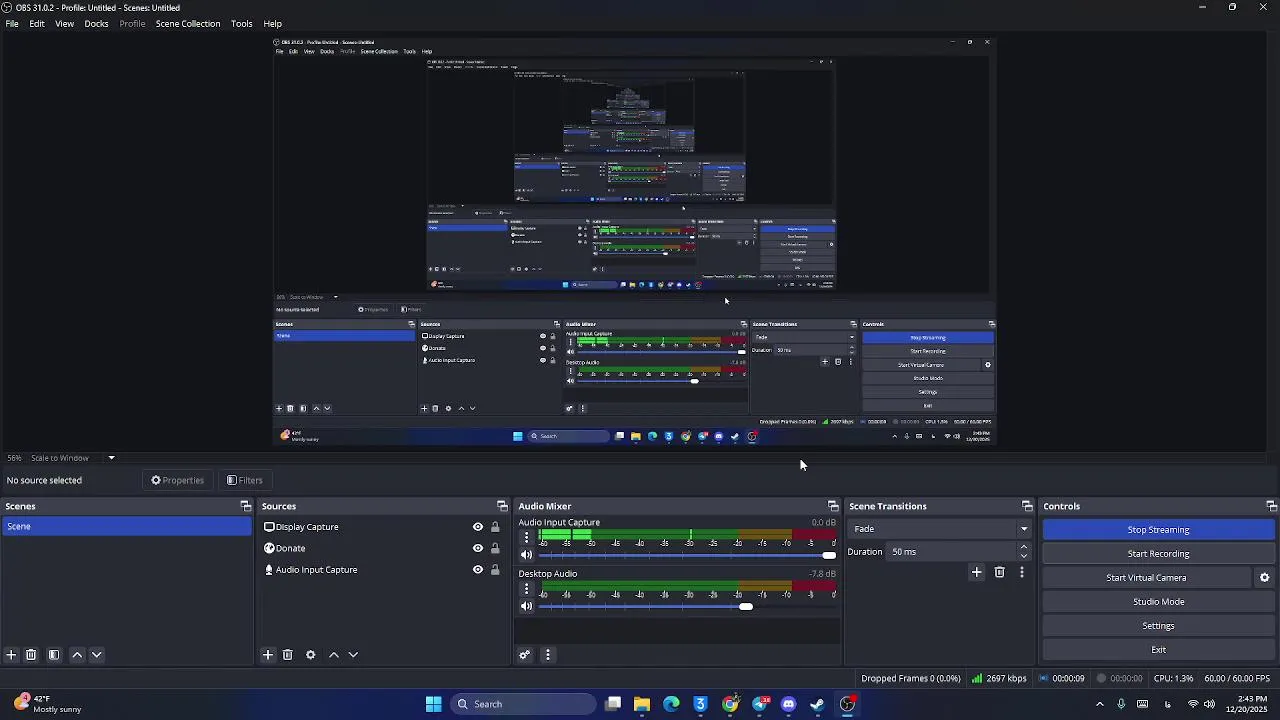This screenshot has height=720, width=1280.
Task: Hide the Audio Input Capture source
Action: click(x=478, y=570)
